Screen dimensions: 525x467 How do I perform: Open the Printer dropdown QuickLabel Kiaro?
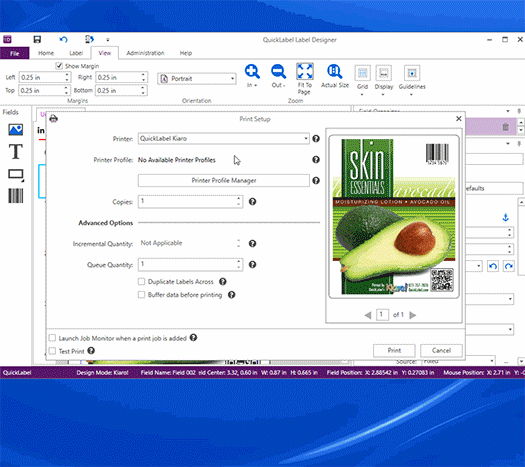click(x=223, y=139)
